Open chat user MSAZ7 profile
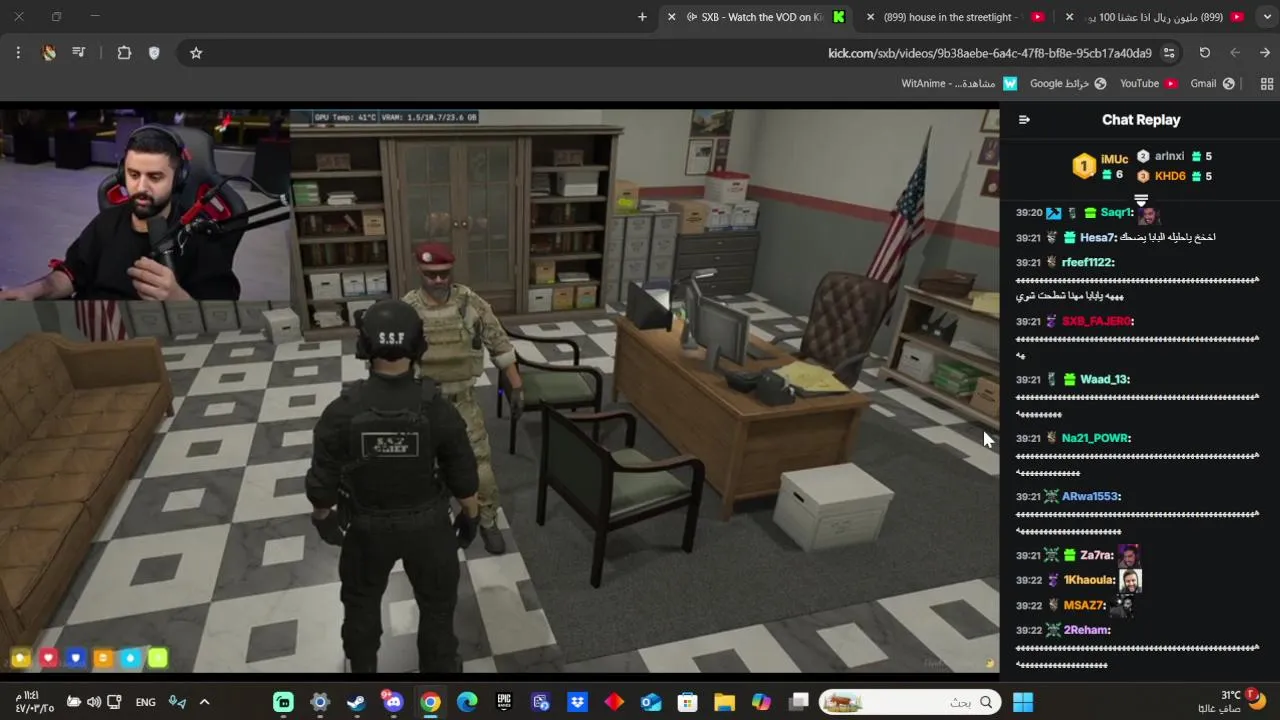Image resolution: width=1280 pixels, height=720 pixels. (x=1084, y=606)
